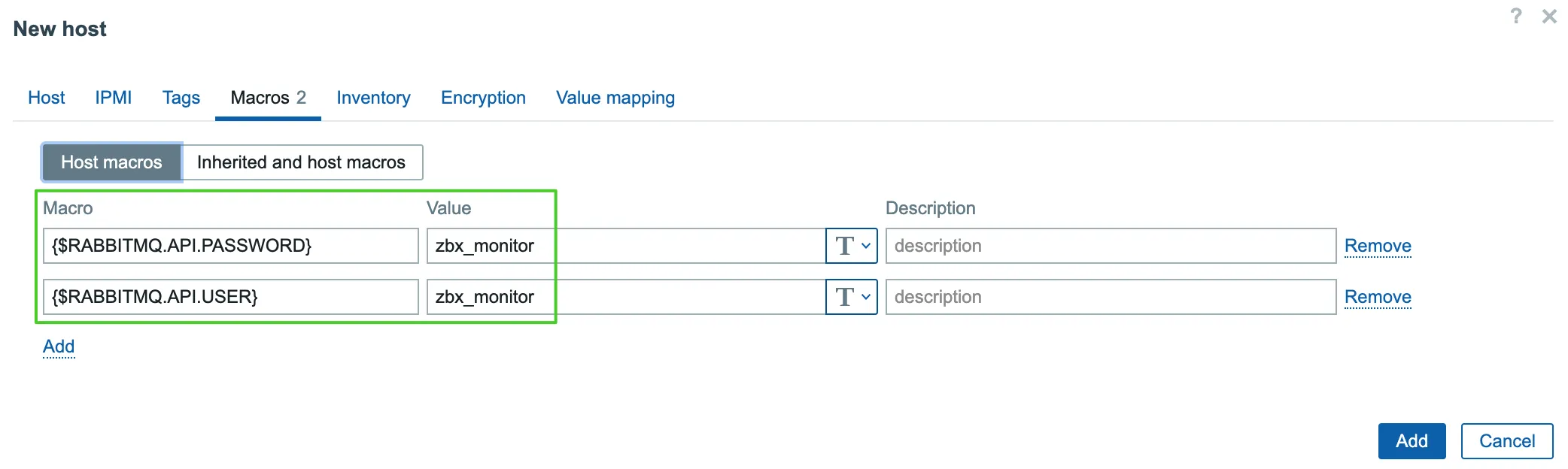1568x469 pixels.
Task: Click the help question mark icon
Action: coord(1516,16)
